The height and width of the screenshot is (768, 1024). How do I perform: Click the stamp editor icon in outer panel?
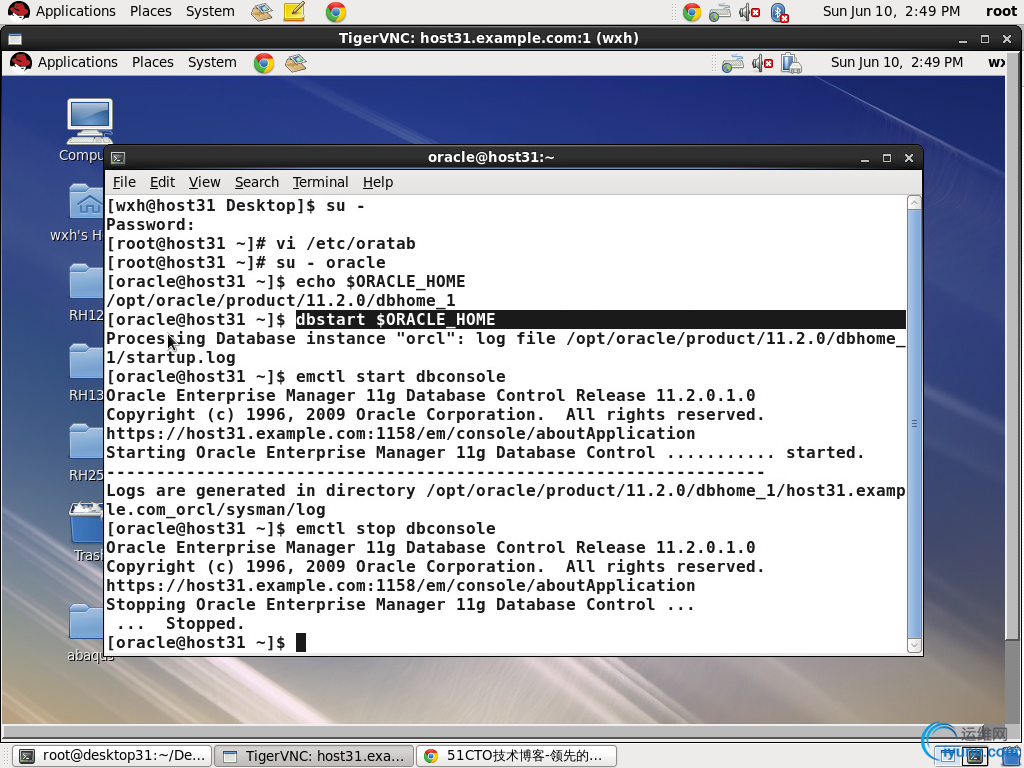click(262, 12)
